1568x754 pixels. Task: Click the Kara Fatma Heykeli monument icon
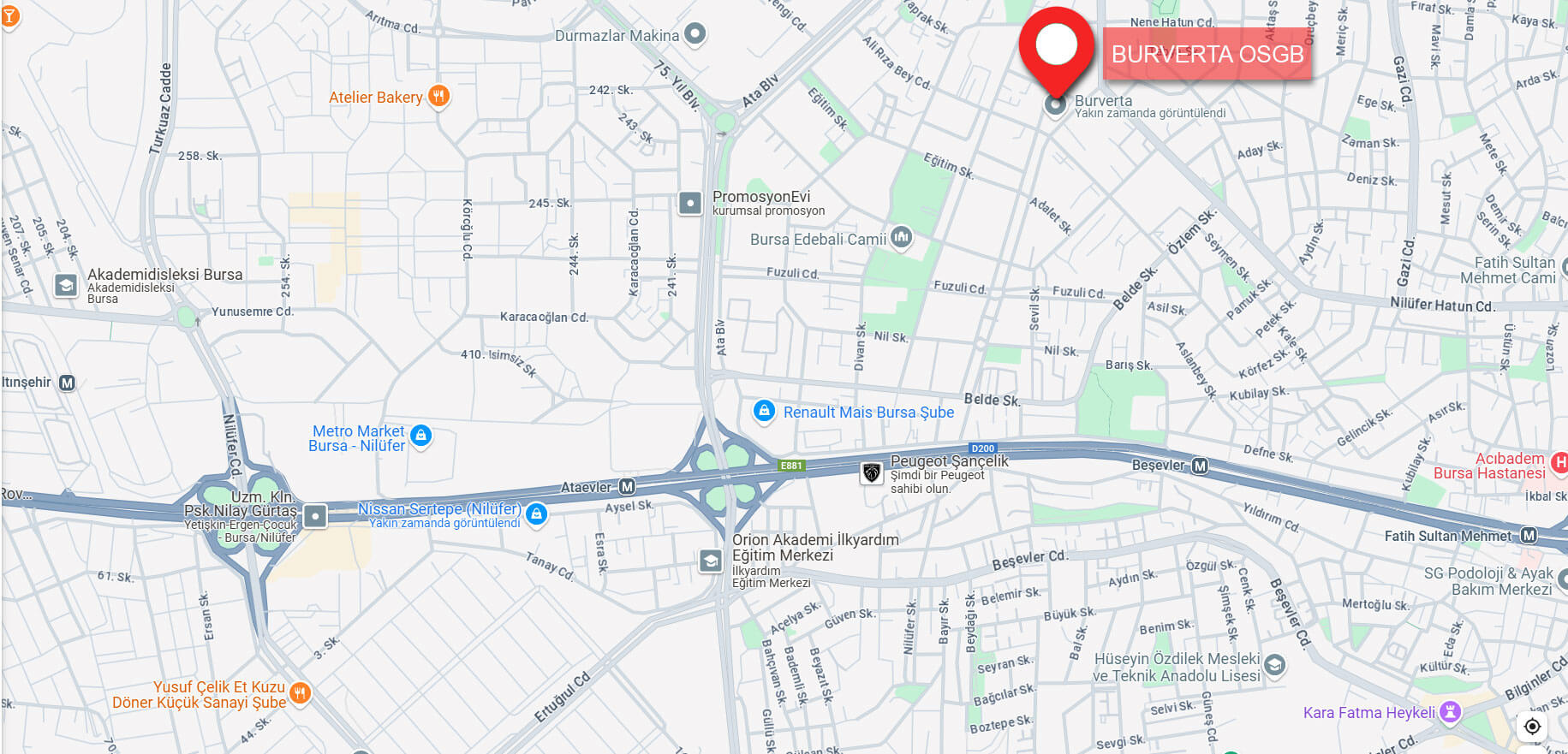[x=1450, y=712]
